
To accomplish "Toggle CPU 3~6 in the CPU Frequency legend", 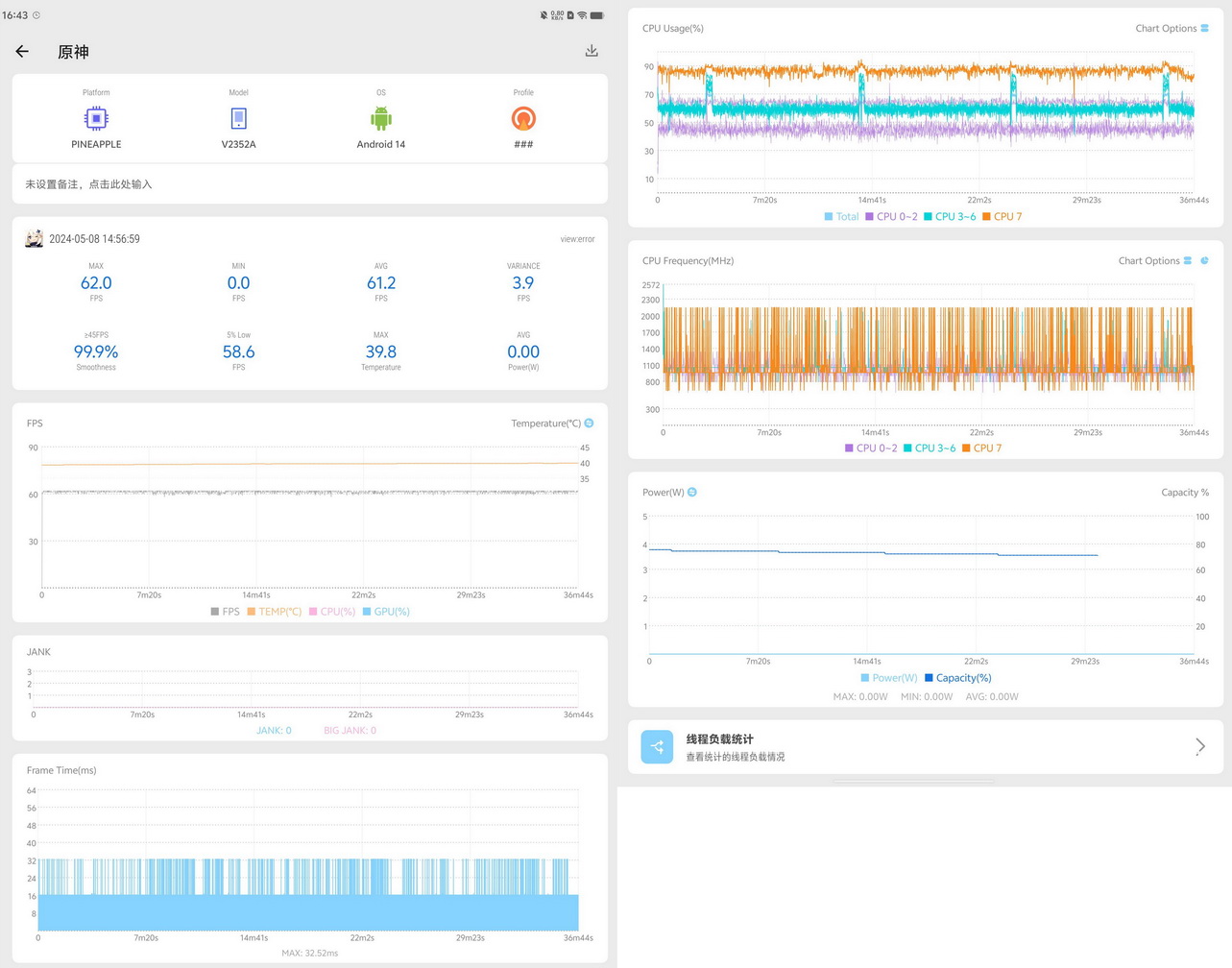I will [x=930, y=448].
